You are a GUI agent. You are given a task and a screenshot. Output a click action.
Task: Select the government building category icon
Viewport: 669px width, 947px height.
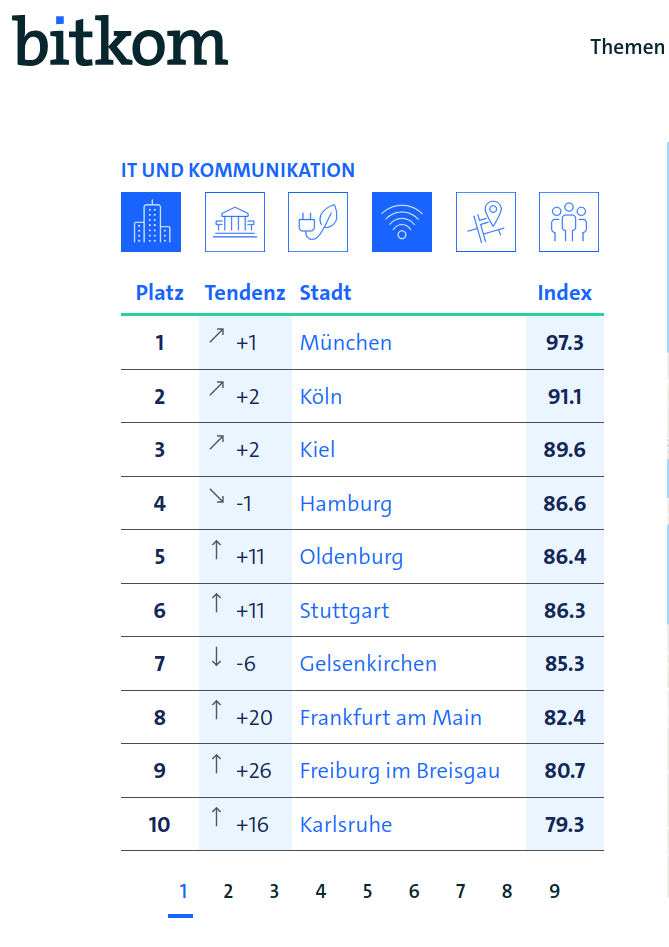click(x=235, y=222)
